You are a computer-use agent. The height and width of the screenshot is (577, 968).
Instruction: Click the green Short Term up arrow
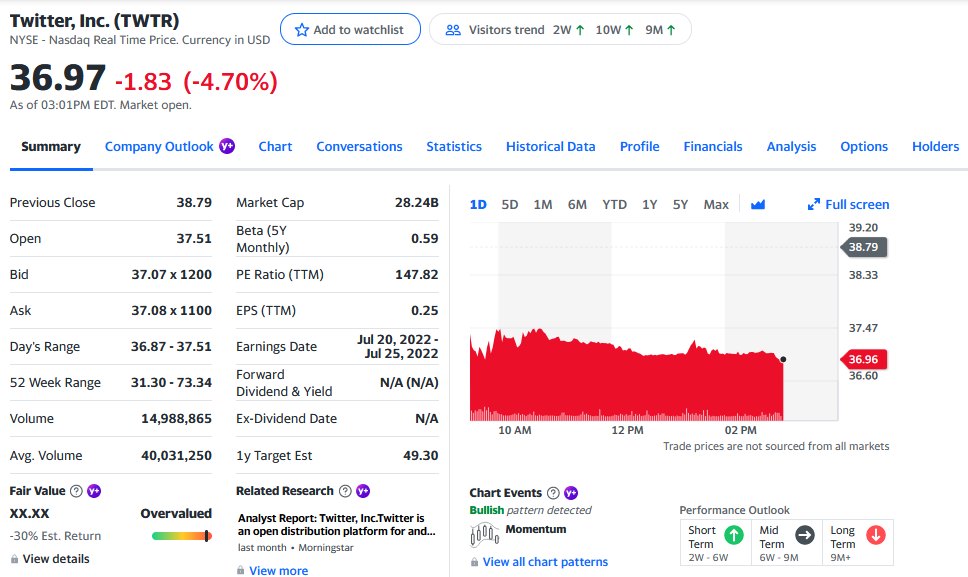(x=733, y=535)
